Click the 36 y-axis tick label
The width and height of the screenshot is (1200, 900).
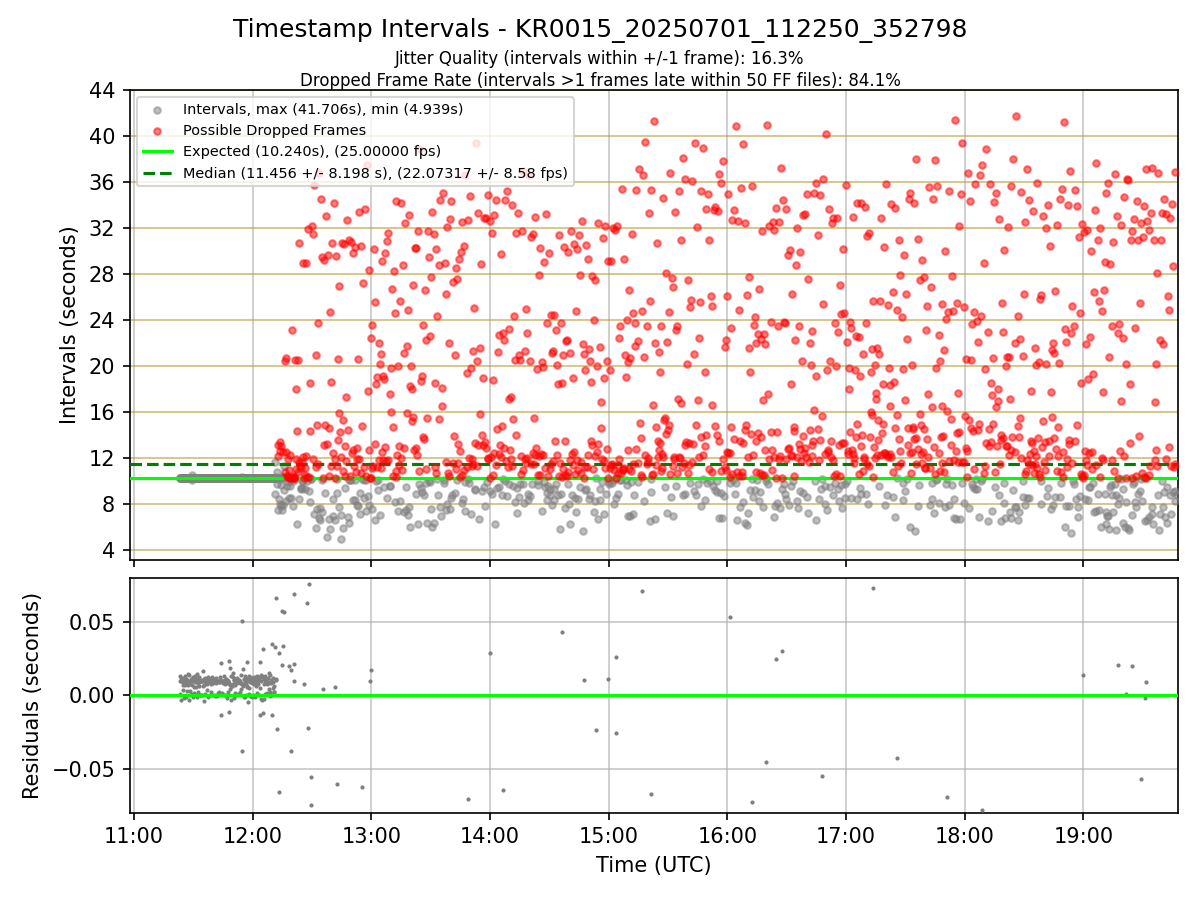click(x=105, y=182)
